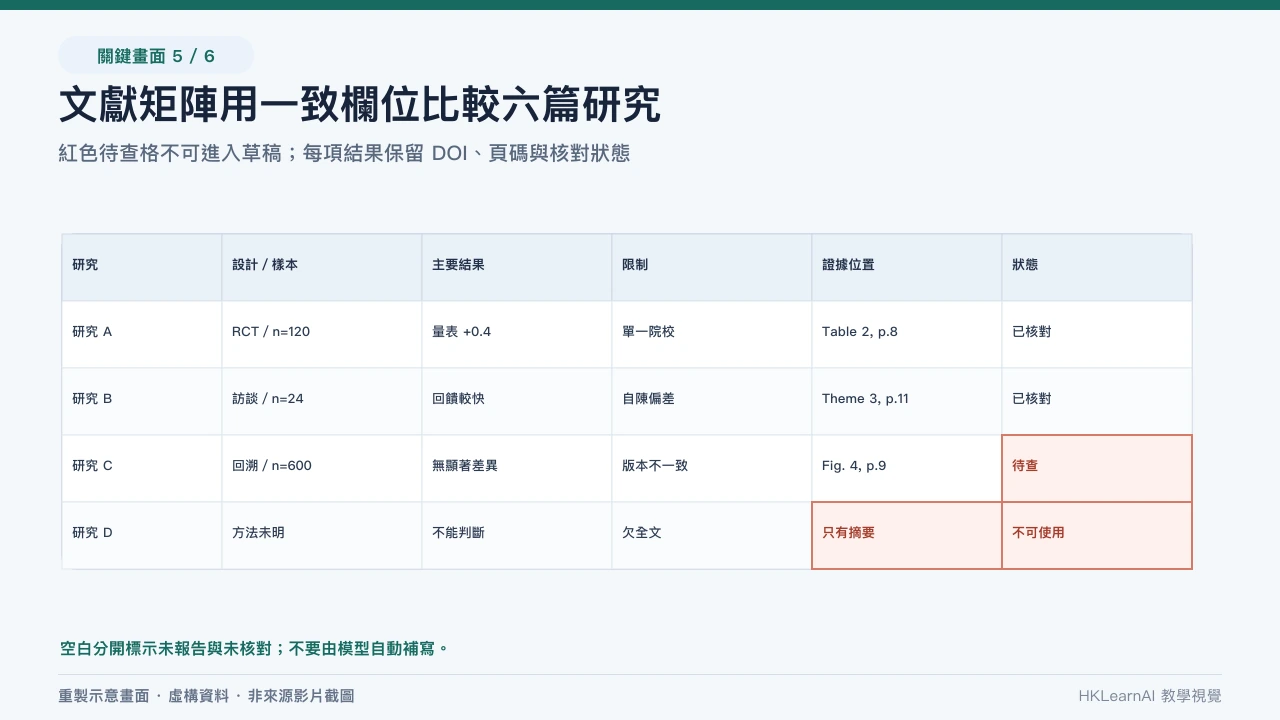Click the 研究 B cell

[x=142, y=402]
